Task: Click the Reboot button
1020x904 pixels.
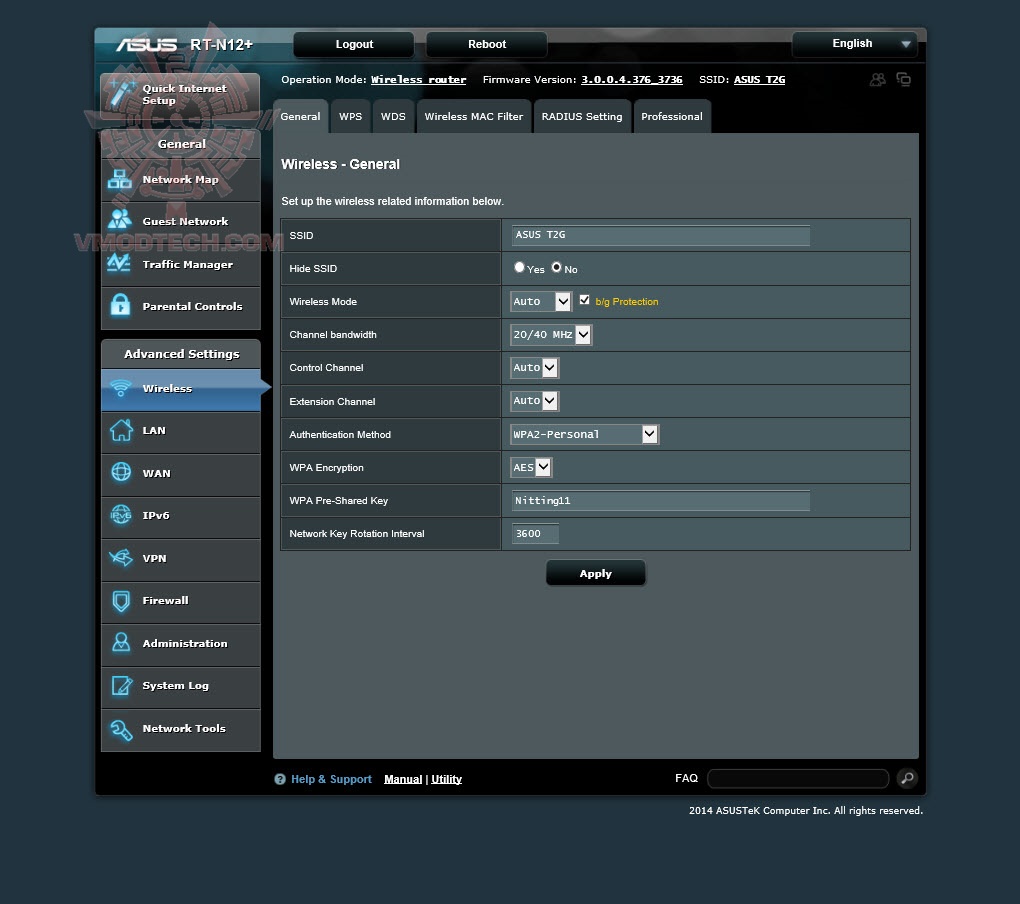Action: coord(487,44)
